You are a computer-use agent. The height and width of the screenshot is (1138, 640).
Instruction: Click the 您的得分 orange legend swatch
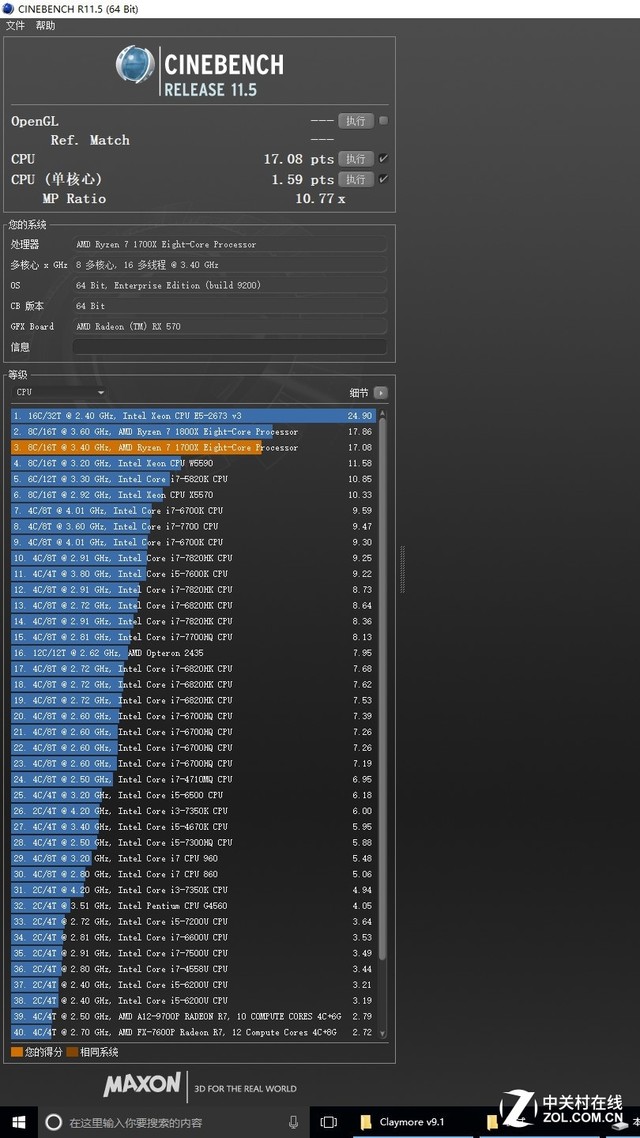(17, 1052)
